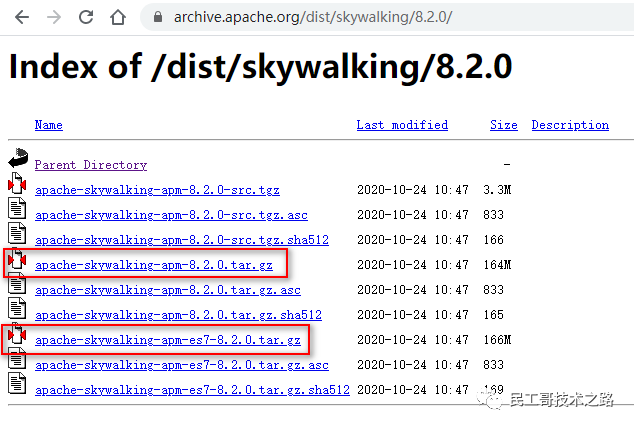Go back with the browser back arrow
This screenshot has width=634, height=428.
pos(22,17)
